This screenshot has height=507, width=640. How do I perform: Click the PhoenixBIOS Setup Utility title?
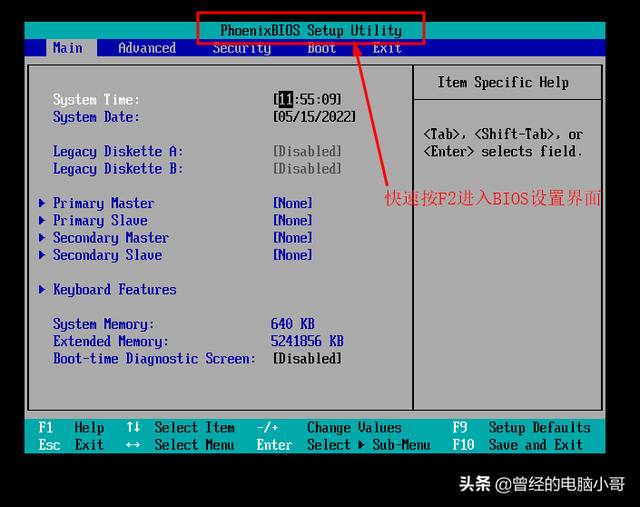[x=311, y=31]
